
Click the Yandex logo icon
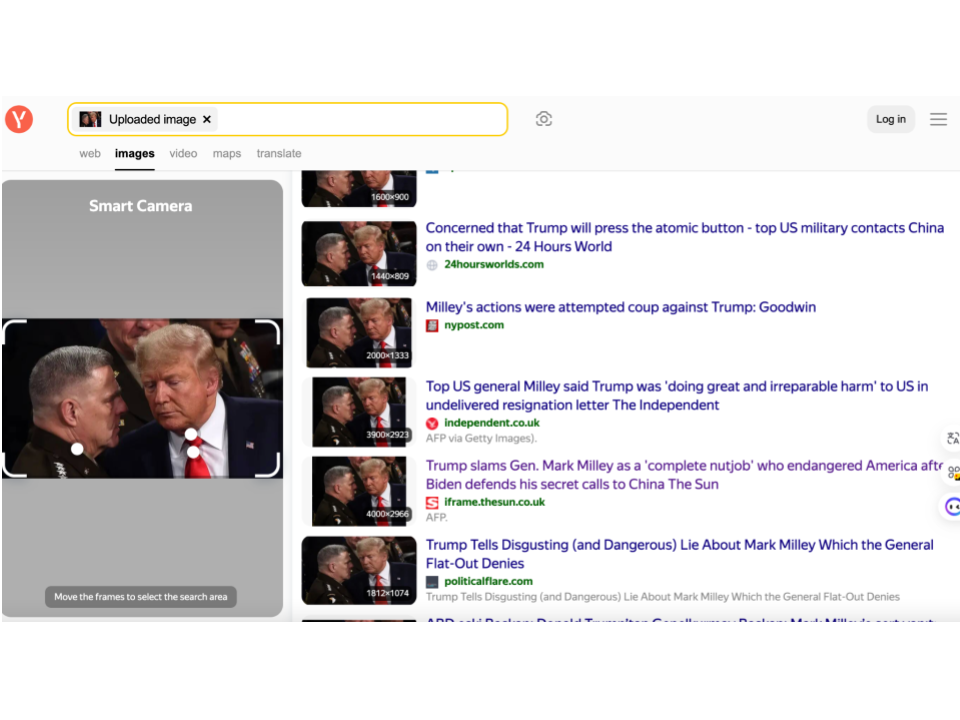click(x=19, y=119)
